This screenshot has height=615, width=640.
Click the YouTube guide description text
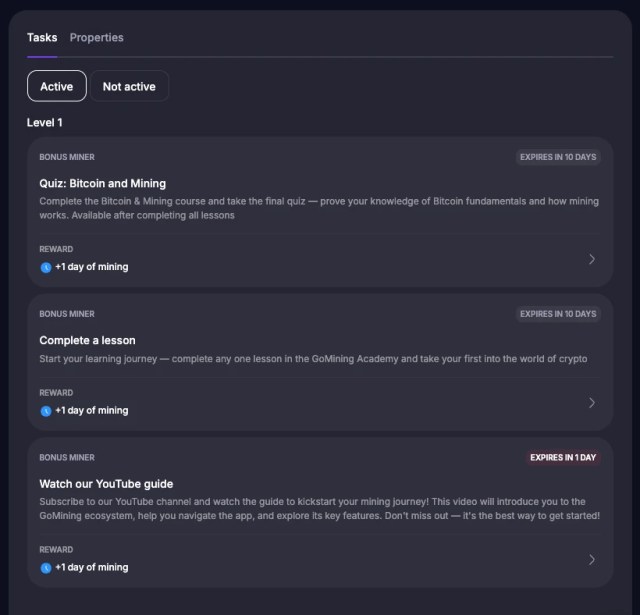click(319, 508)
